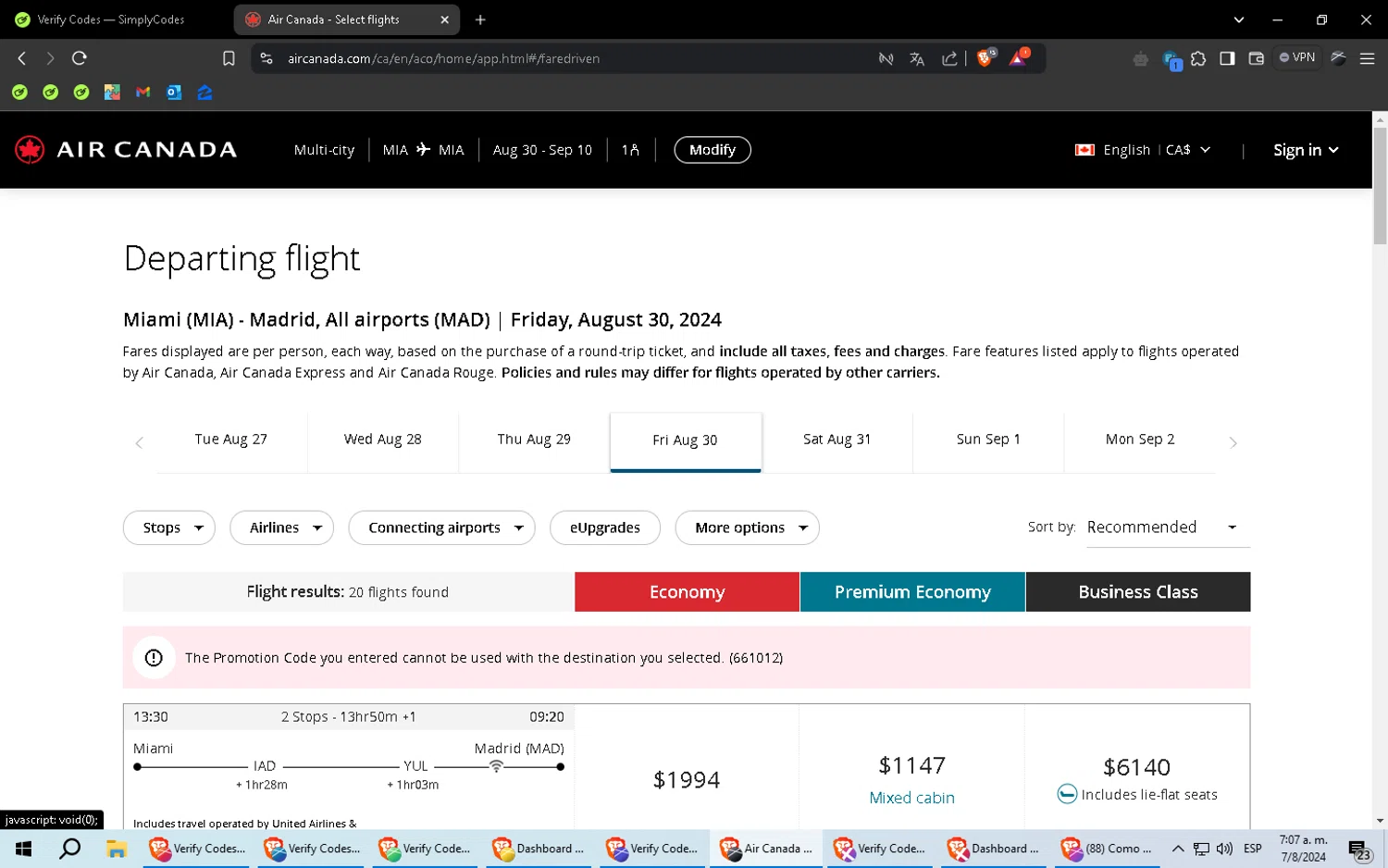Select the Sat Aug 31 date tab
Image resolution: width=1388 pixels, height=868 pixels.
[x=837, y=440]
